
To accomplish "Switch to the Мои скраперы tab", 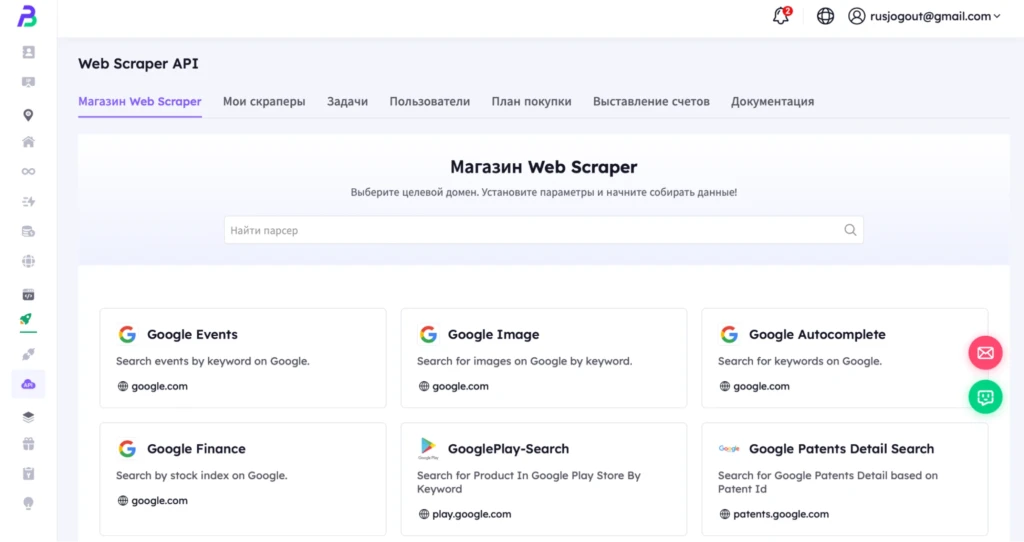I will pyautogui.click(x=264, y=101).
